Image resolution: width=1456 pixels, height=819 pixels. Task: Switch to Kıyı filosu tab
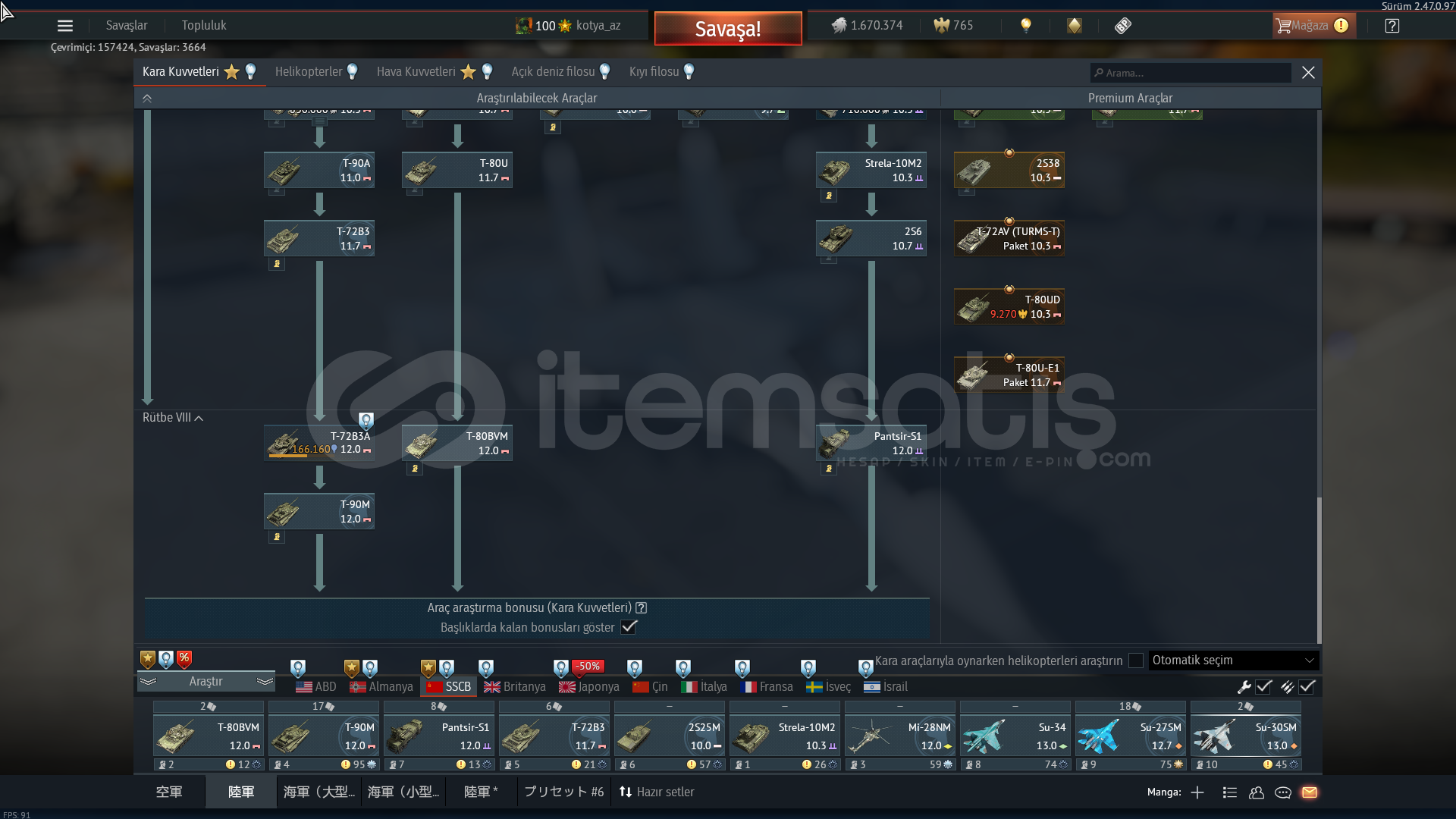click(x=662, y=71)
